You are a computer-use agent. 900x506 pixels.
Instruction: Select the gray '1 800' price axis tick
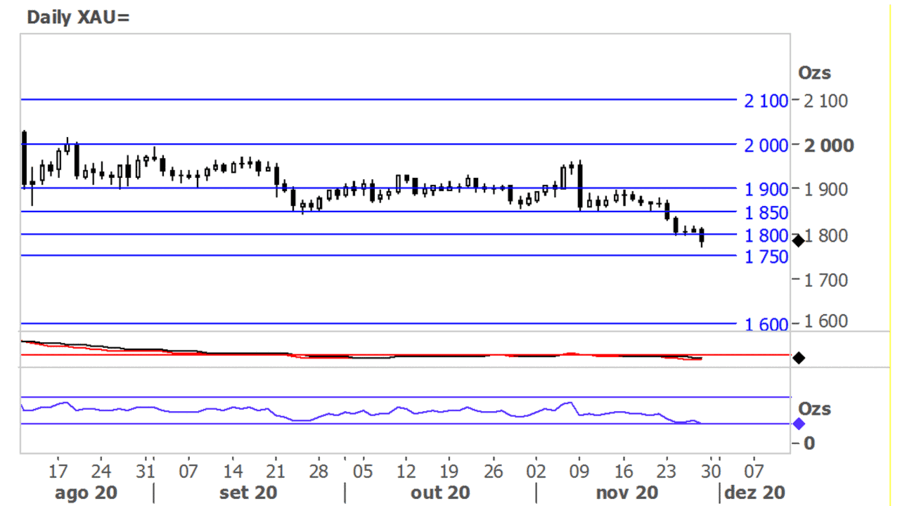point(825,235)
